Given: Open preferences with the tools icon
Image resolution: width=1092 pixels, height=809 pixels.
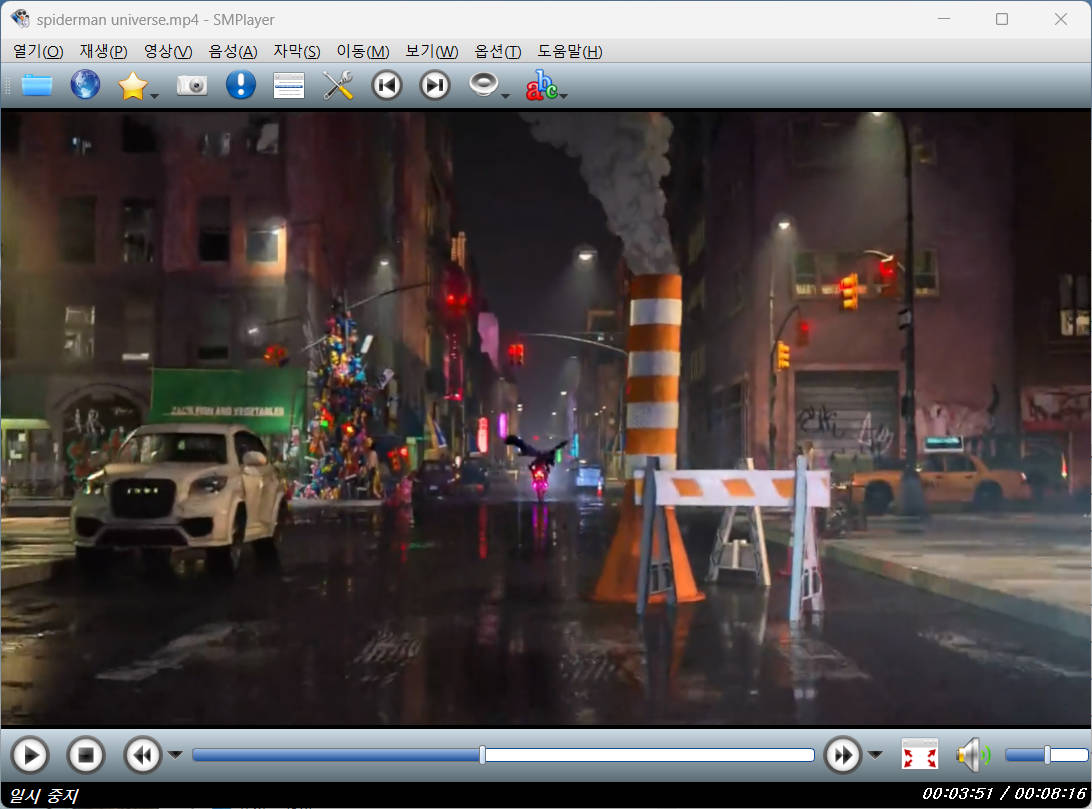Looking at the screenshot, I should pos(338,86).
